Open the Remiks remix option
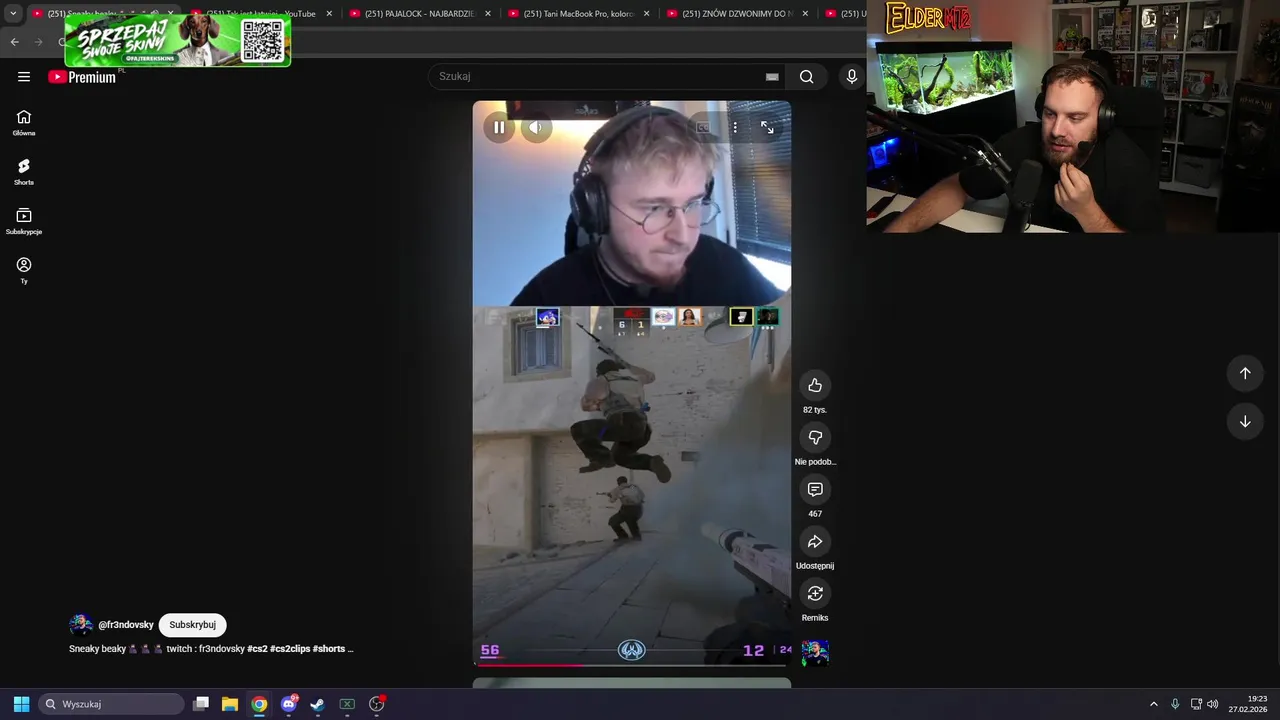 [815, 594]
